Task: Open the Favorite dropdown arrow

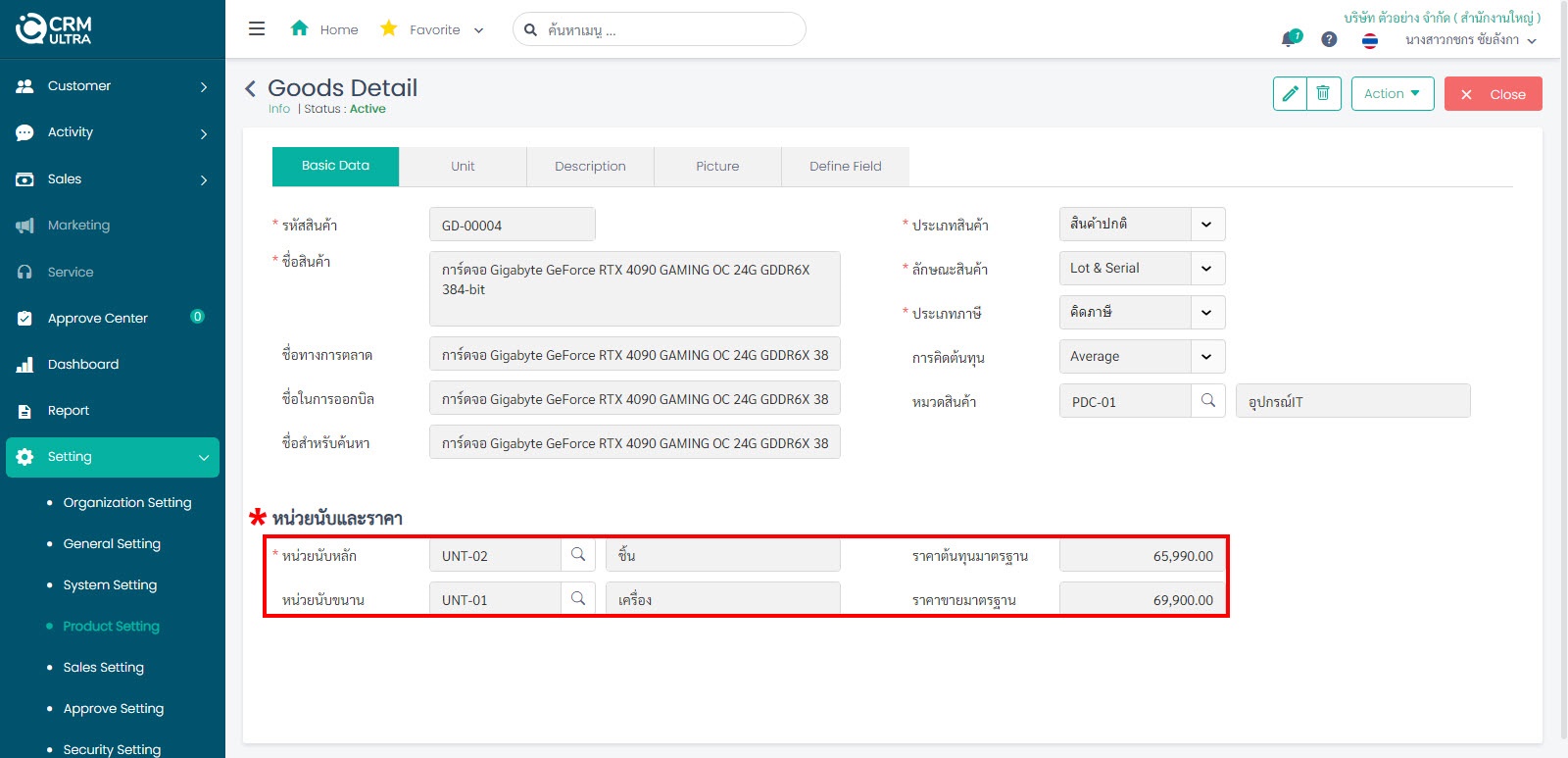Action: (478, 30)
